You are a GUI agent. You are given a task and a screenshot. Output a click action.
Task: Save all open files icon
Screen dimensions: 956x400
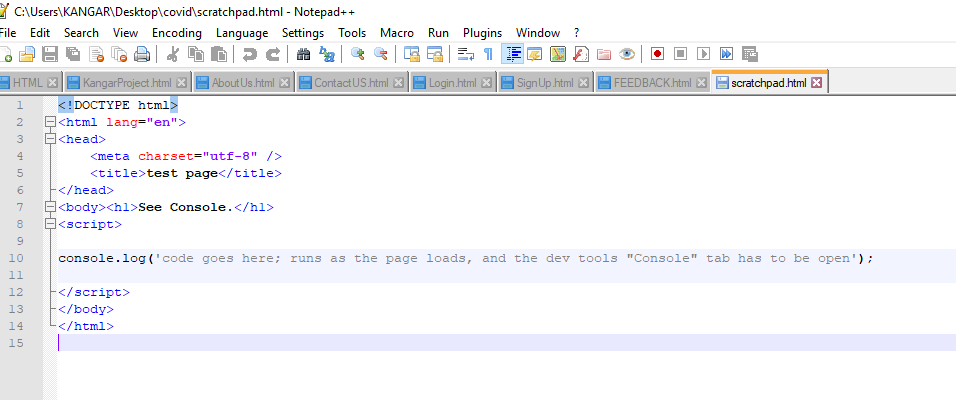coord(73,54)
